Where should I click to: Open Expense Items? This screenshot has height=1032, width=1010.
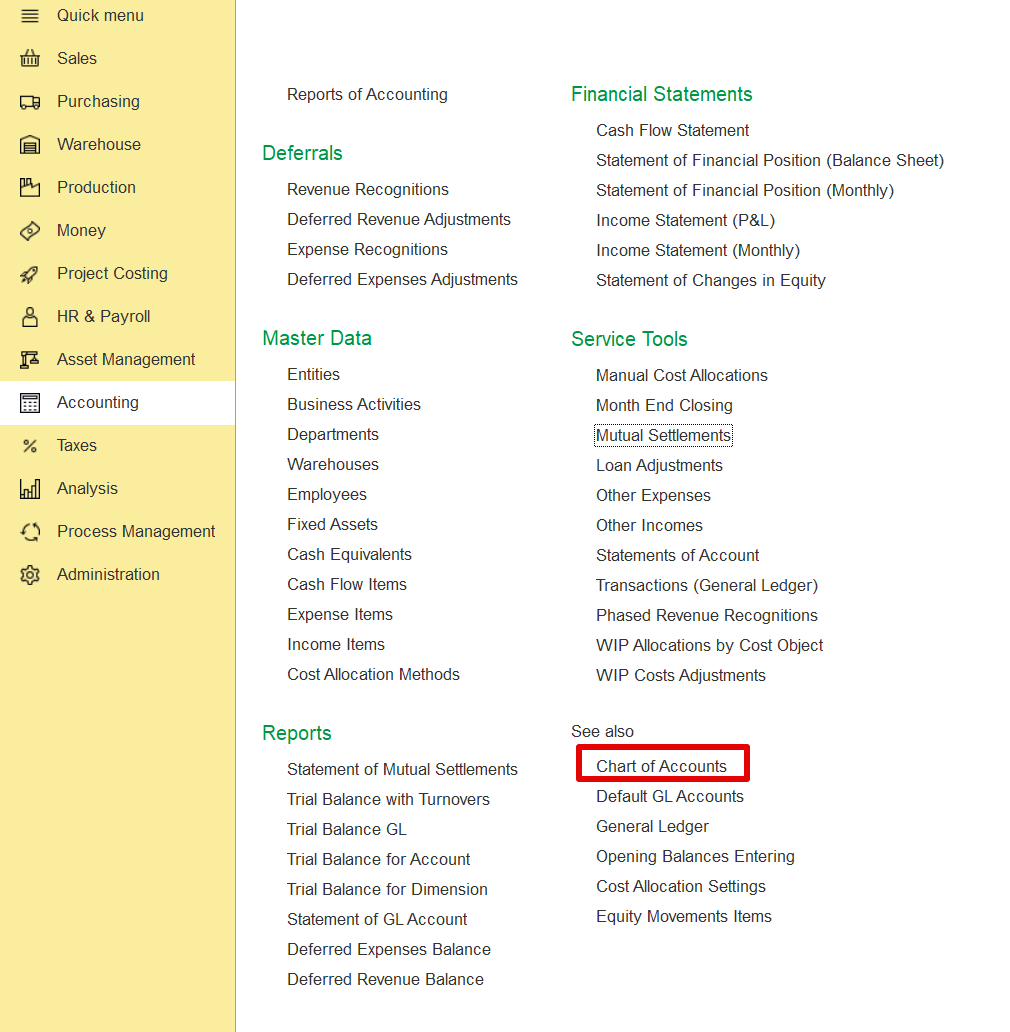point(340,615)
